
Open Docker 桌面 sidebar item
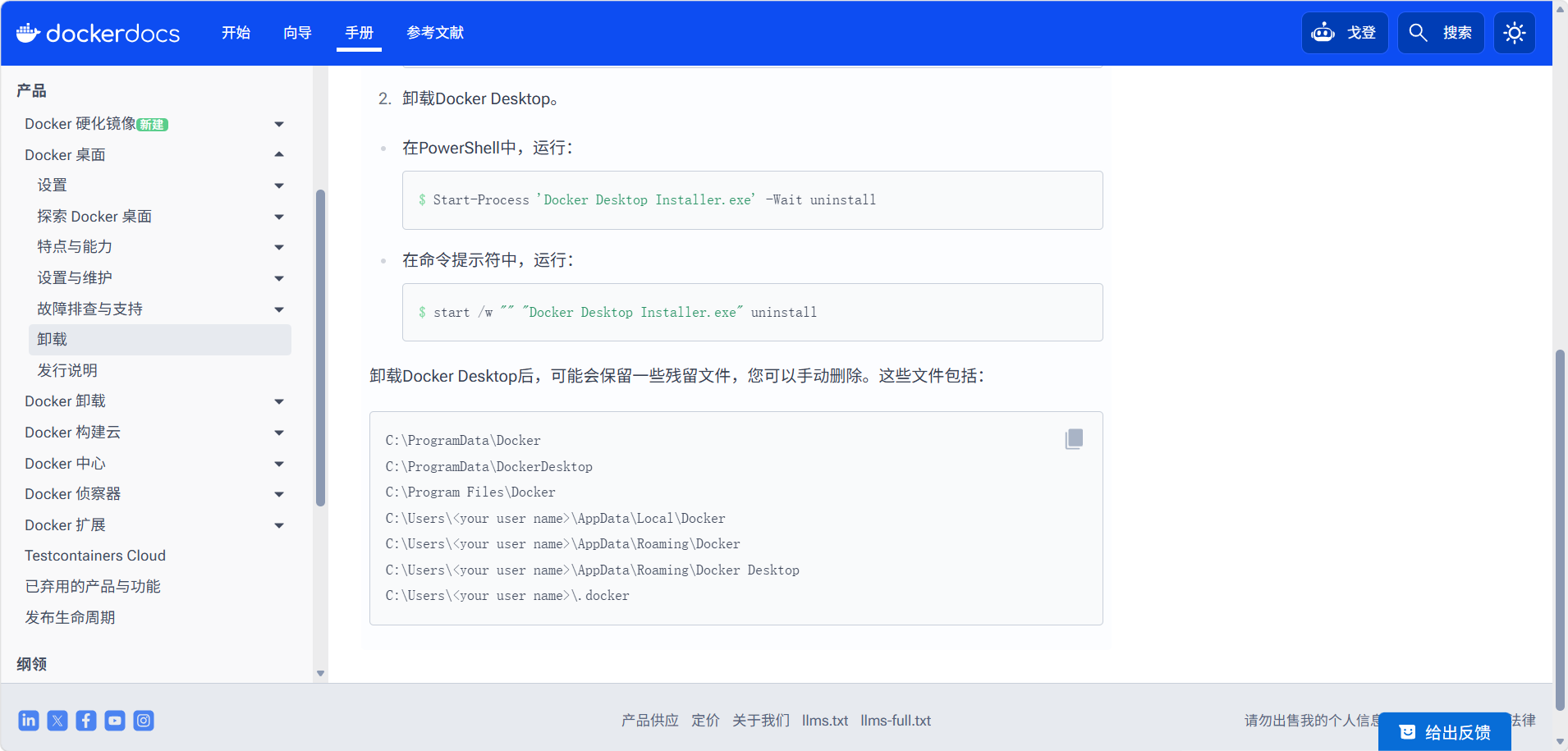pyautogui.click(x=65, y=154)
